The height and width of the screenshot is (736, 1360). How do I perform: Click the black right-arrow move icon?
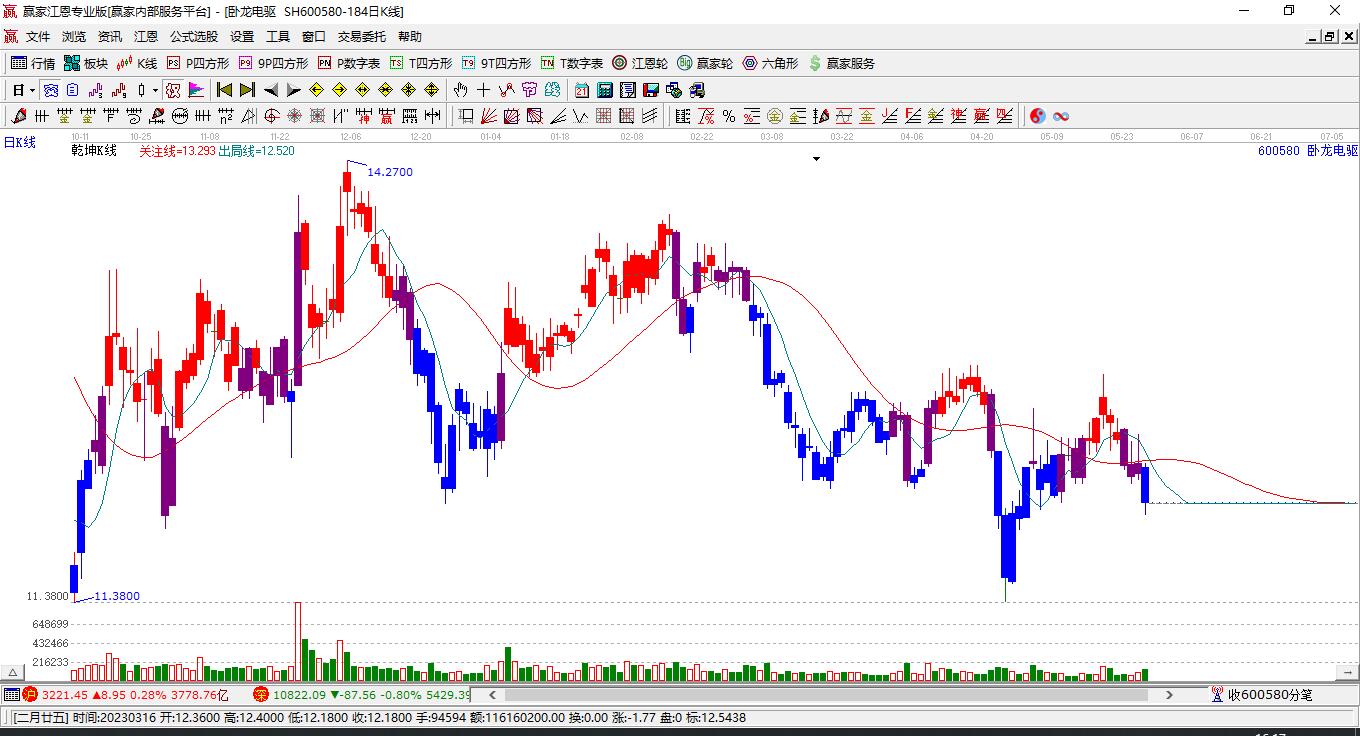click(x=293, y=90)
